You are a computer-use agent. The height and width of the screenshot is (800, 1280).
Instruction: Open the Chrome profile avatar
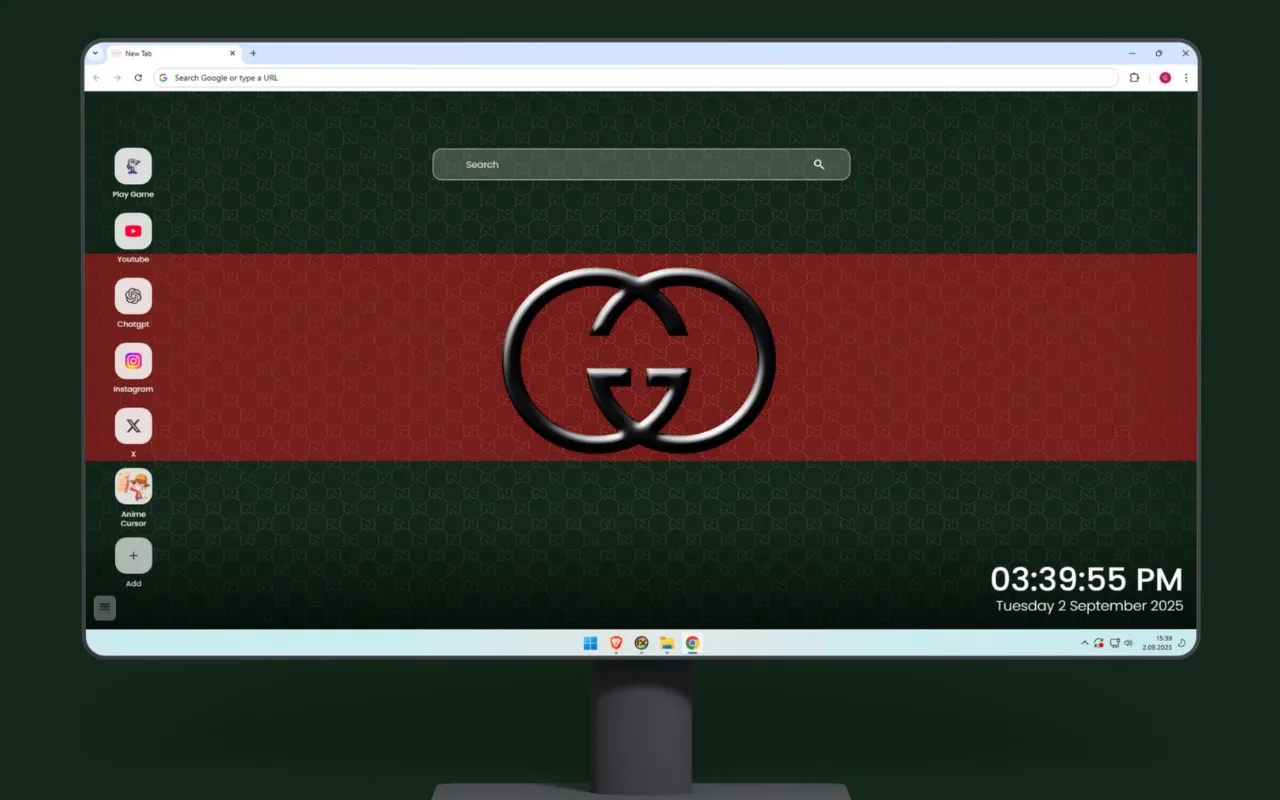pyautogui.click(x=1165, y=78)
